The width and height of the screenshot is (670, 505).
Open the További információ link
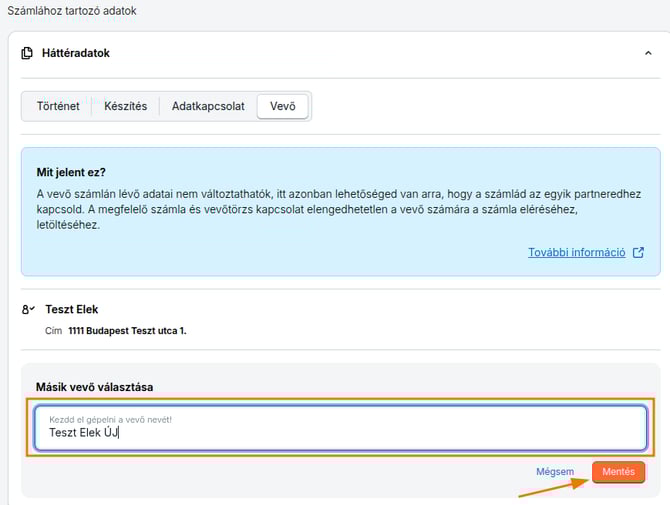click(576, 253)
